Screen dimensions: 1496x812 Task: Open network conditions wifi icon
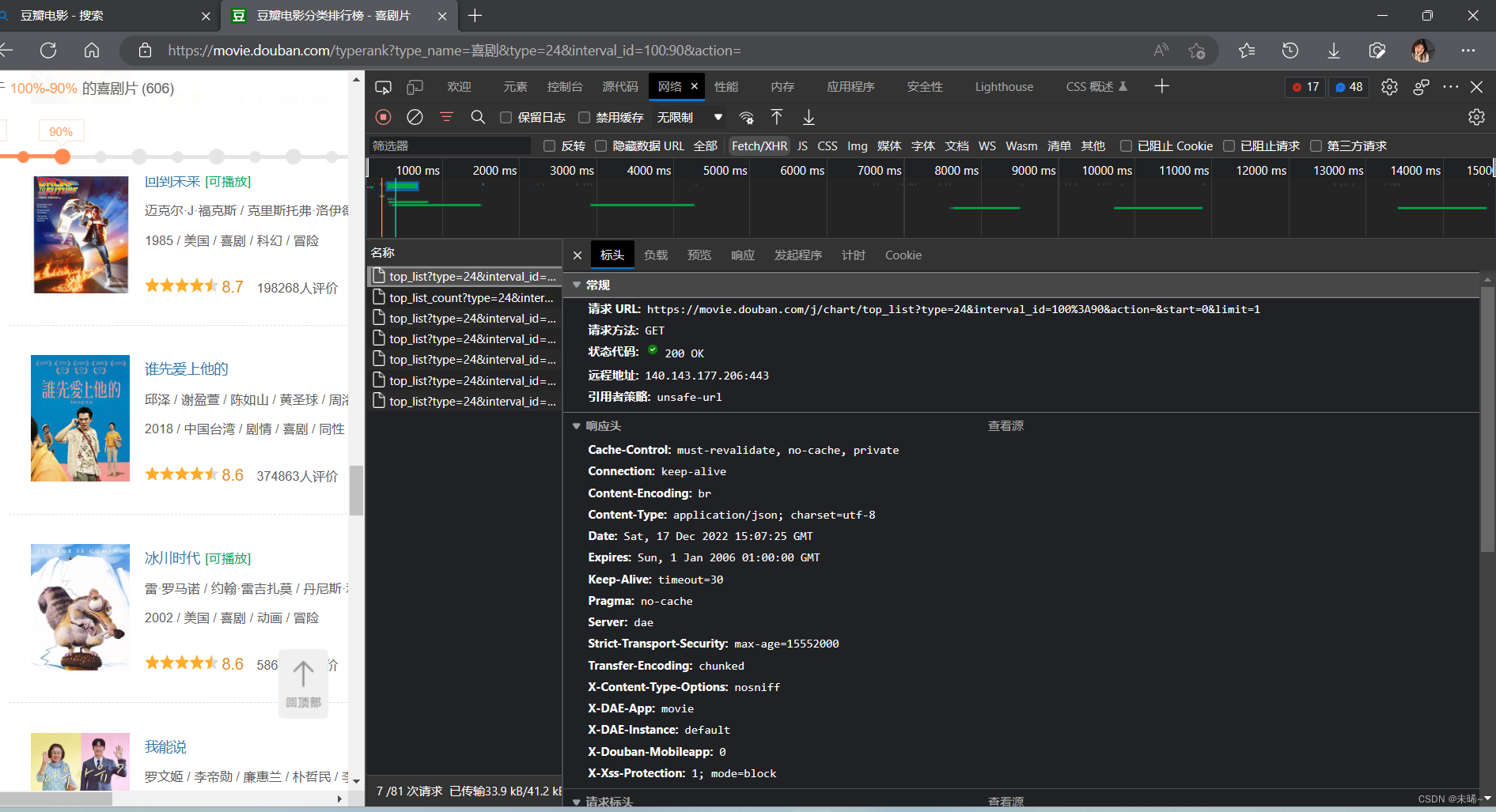[746, 118]
